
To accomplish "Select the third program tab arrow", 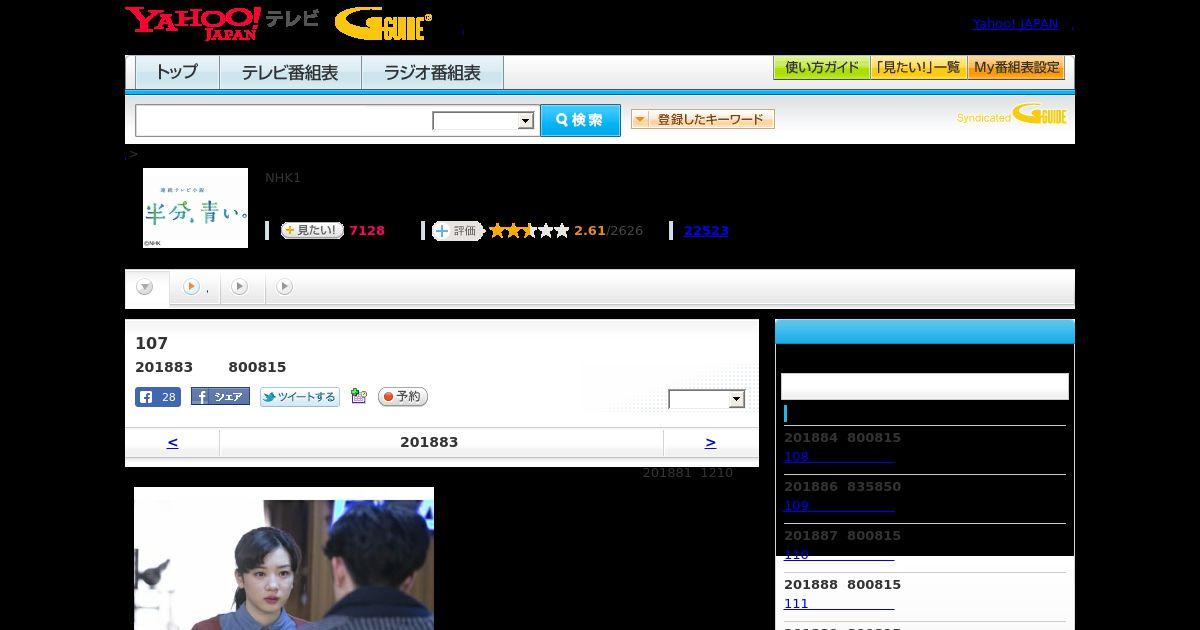I will pyautogui.click(x=240, y=287).
